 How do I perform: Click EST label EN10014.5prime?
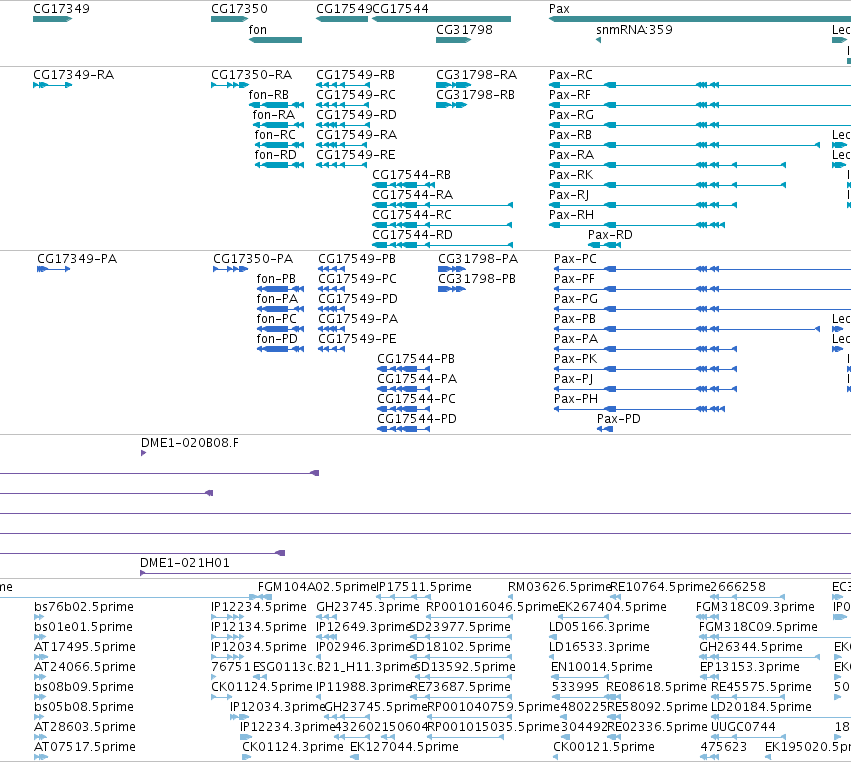(x=602, y=666)
